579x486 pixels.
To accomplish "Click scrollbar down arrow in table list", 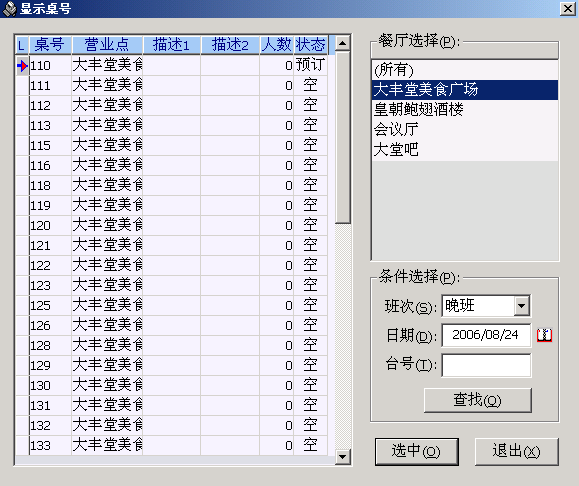I will tap(343, 457).
